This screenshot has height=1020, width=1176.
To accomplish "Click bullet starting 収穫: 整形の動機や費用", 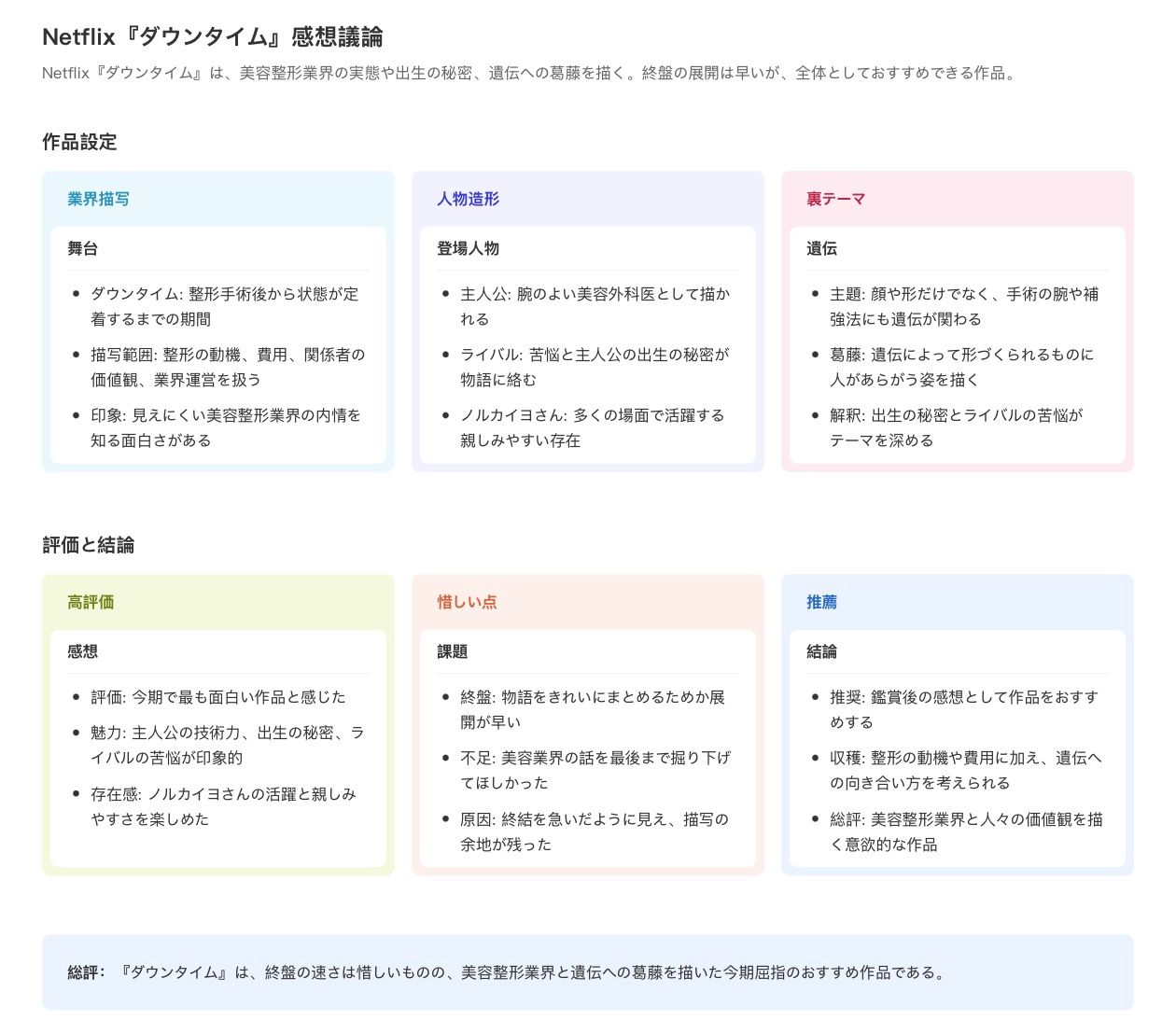I will tap(966, 770).
